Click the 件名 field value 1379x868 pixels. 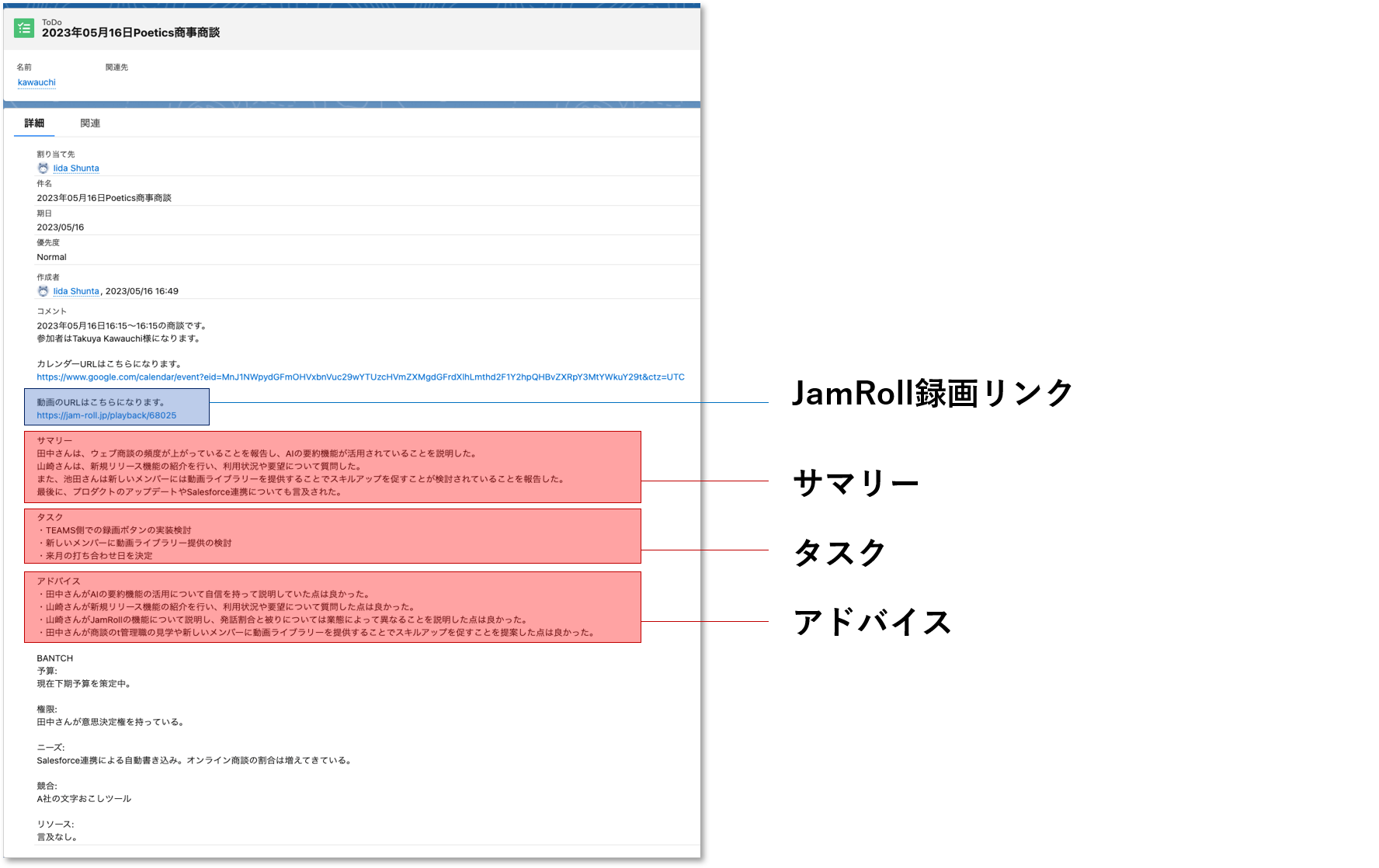(x=105, y=197)
